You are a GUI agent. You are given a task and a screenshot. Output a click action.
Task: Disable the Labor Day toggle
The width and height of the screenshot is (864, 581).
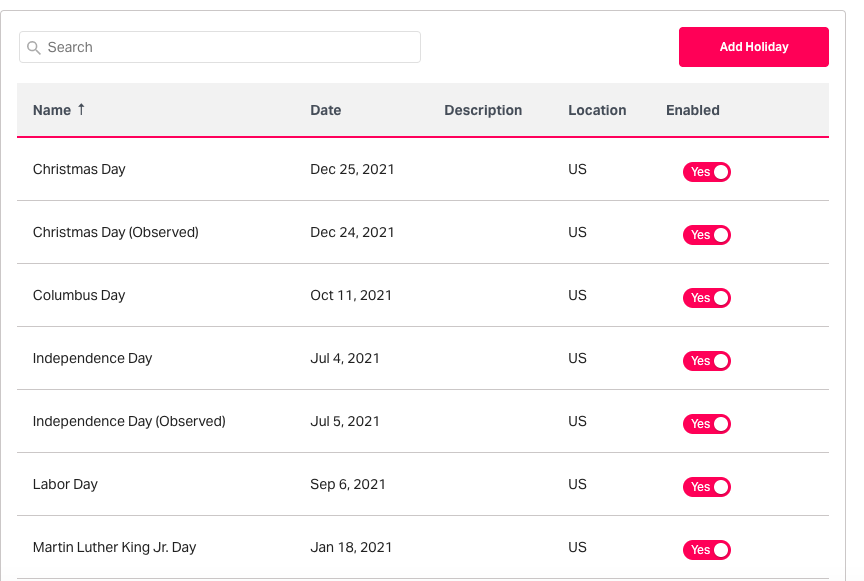click(x=707, y=487)
